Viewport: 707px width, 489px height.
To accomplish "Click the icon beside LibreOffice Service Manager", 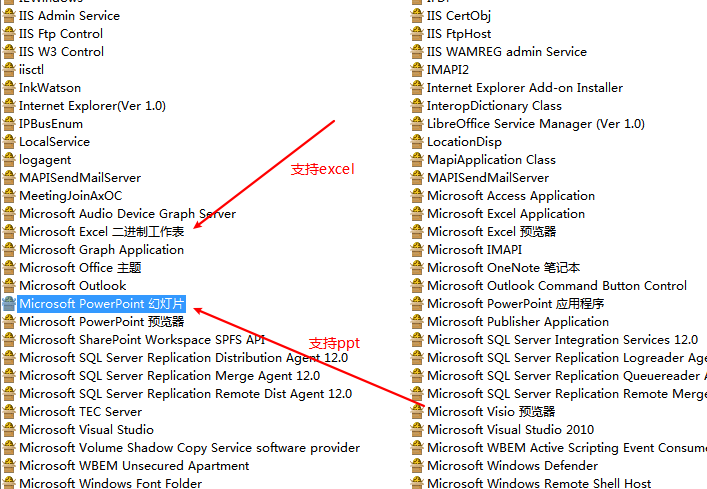I will click(x=417, y=124).
